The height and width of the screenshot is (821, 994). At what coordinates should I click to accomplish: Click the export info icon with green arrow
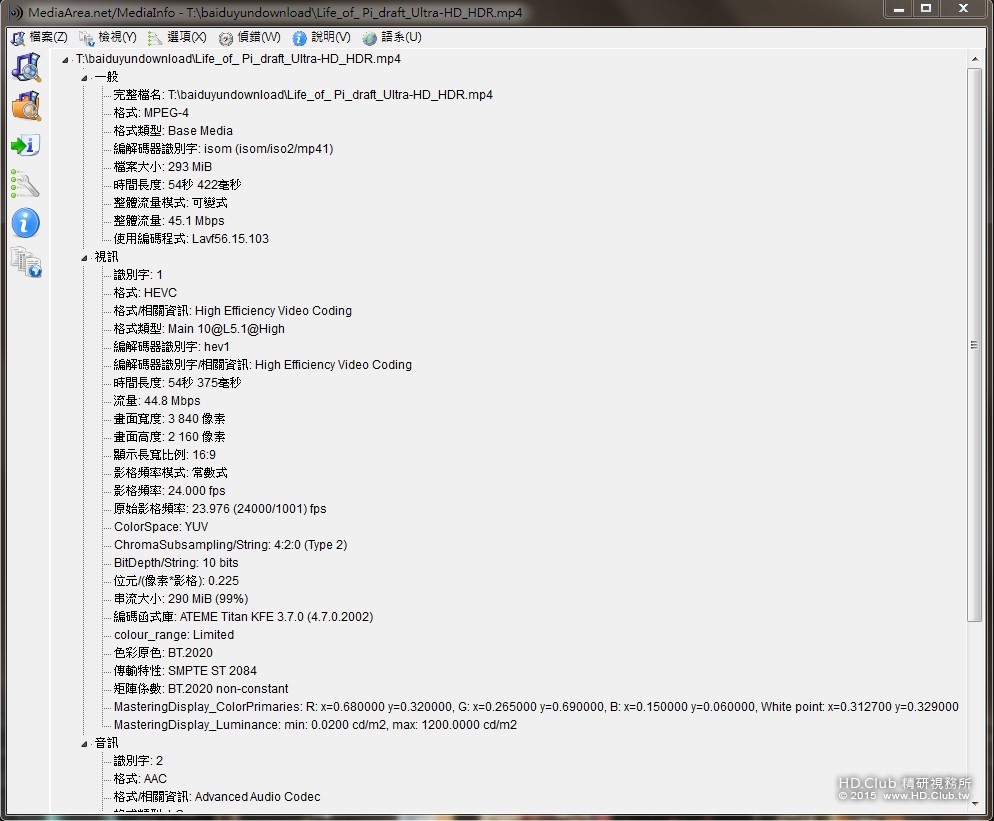click(26, 145)
